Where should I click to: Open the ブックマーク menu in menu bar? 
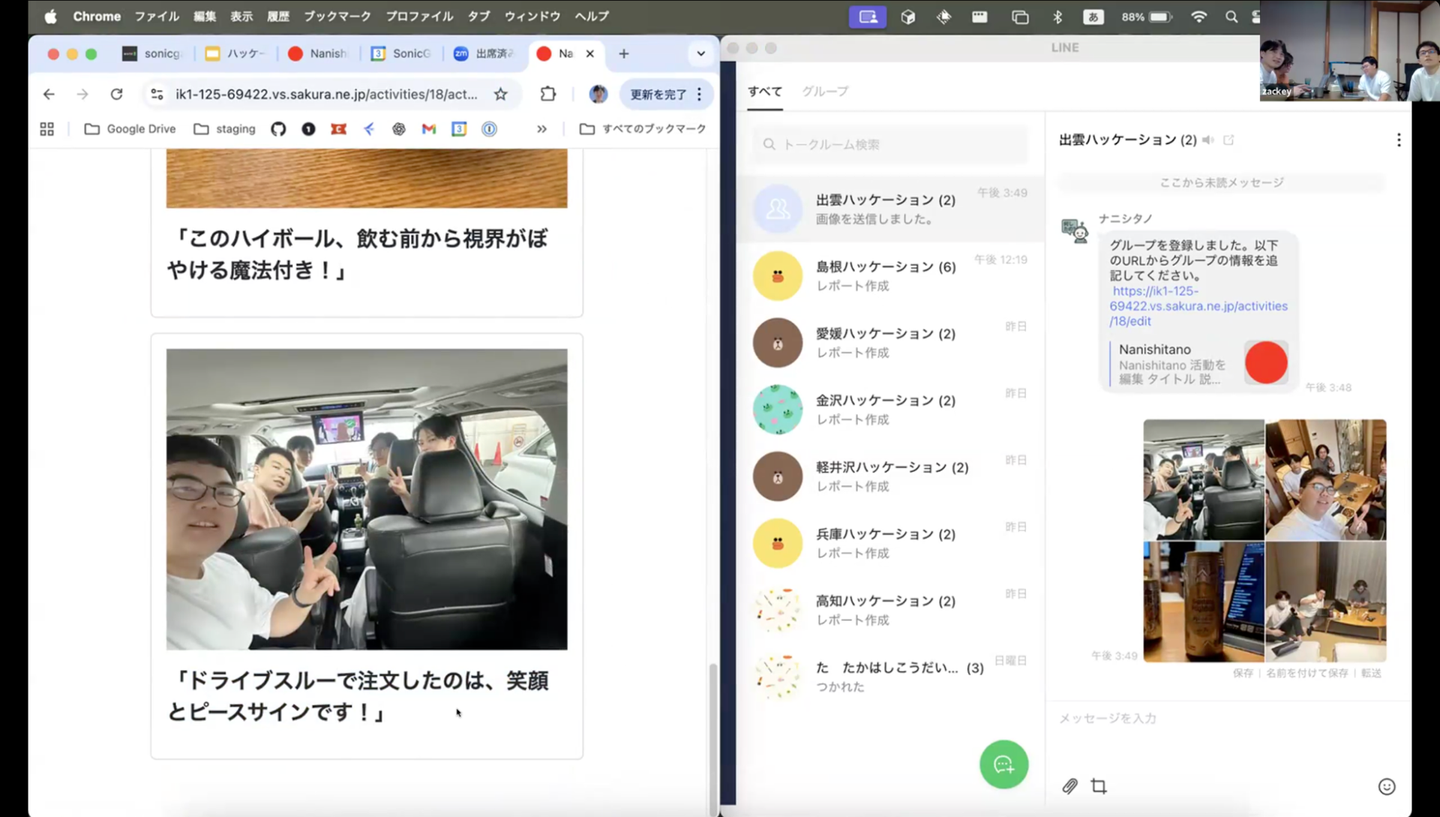coord(337,16)
